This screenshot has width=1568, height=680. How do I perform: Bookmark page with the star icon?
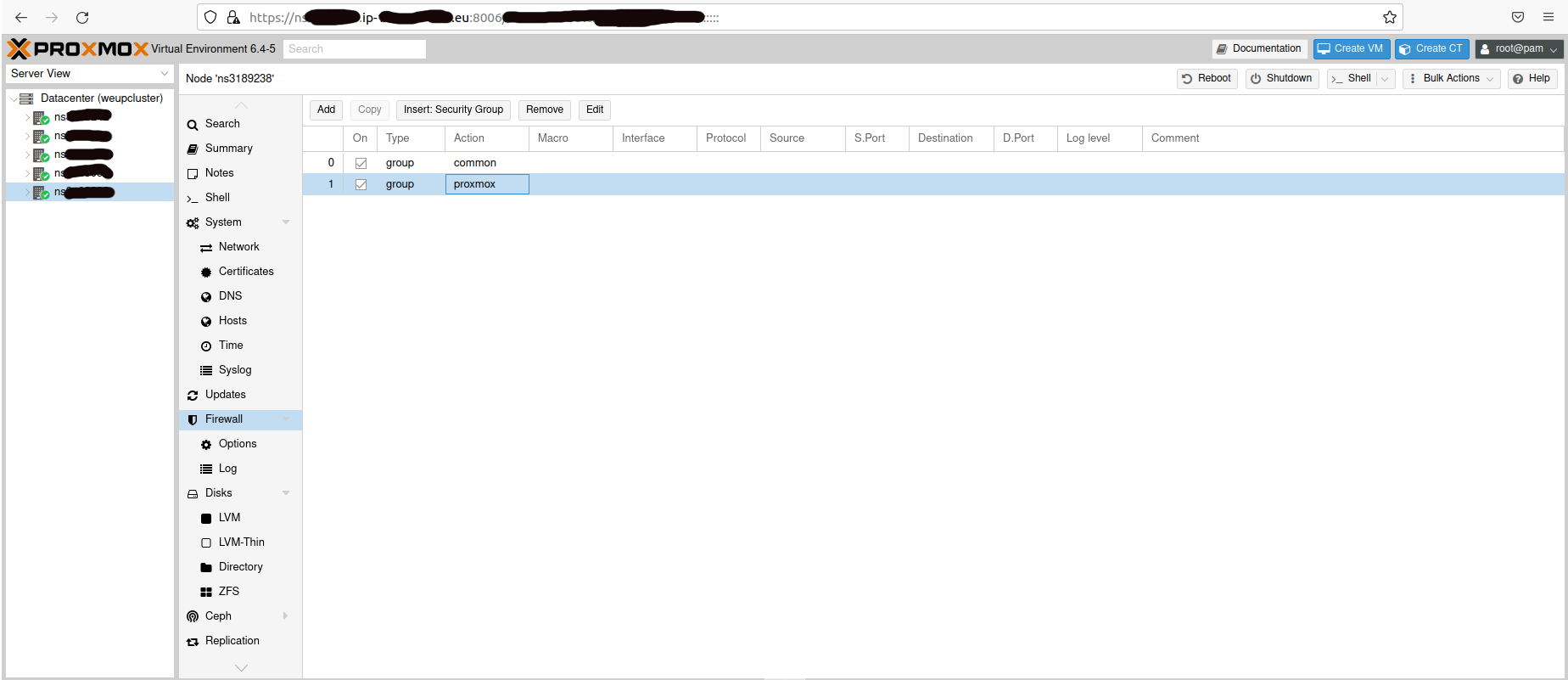(x=1389, y=17)
